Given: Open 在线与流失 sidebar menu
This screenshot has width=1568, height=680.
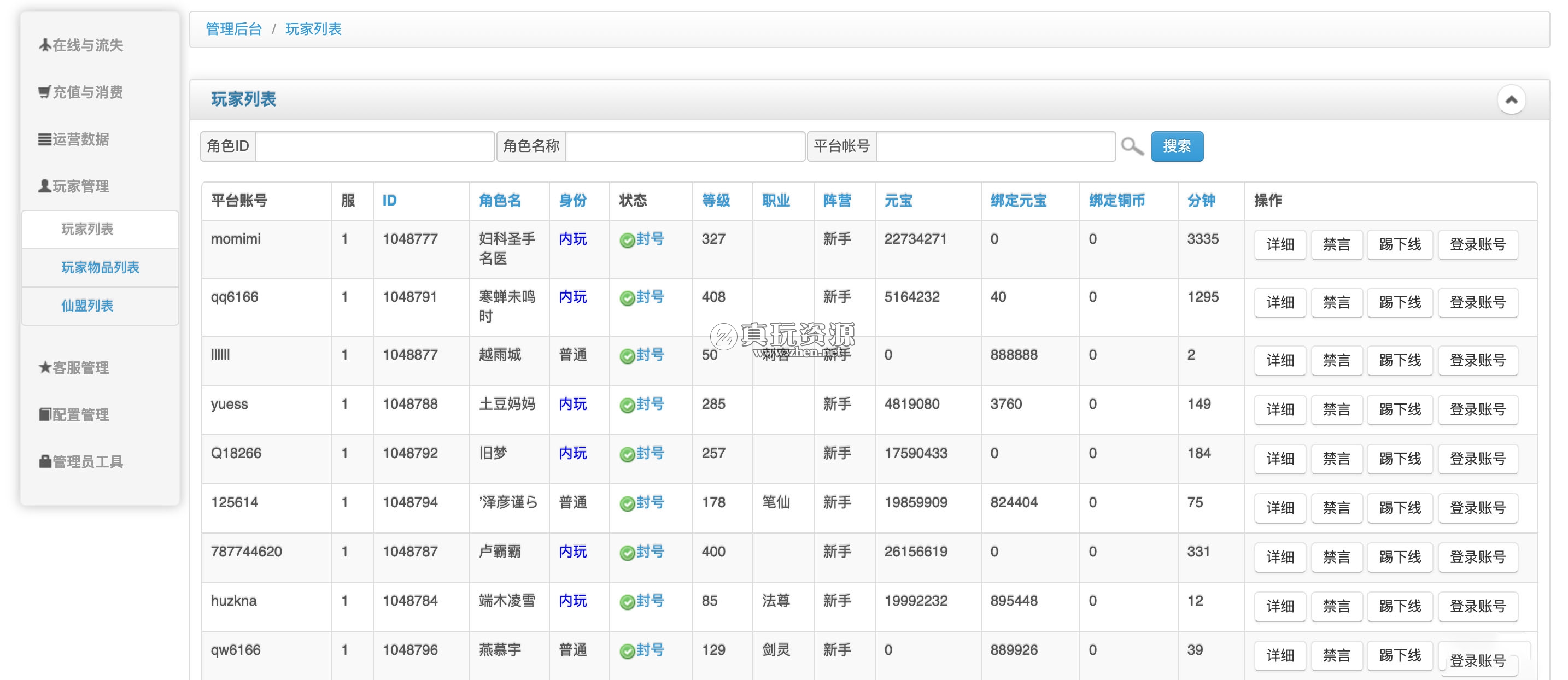Looking at the screenshot, I should [81, 45].
